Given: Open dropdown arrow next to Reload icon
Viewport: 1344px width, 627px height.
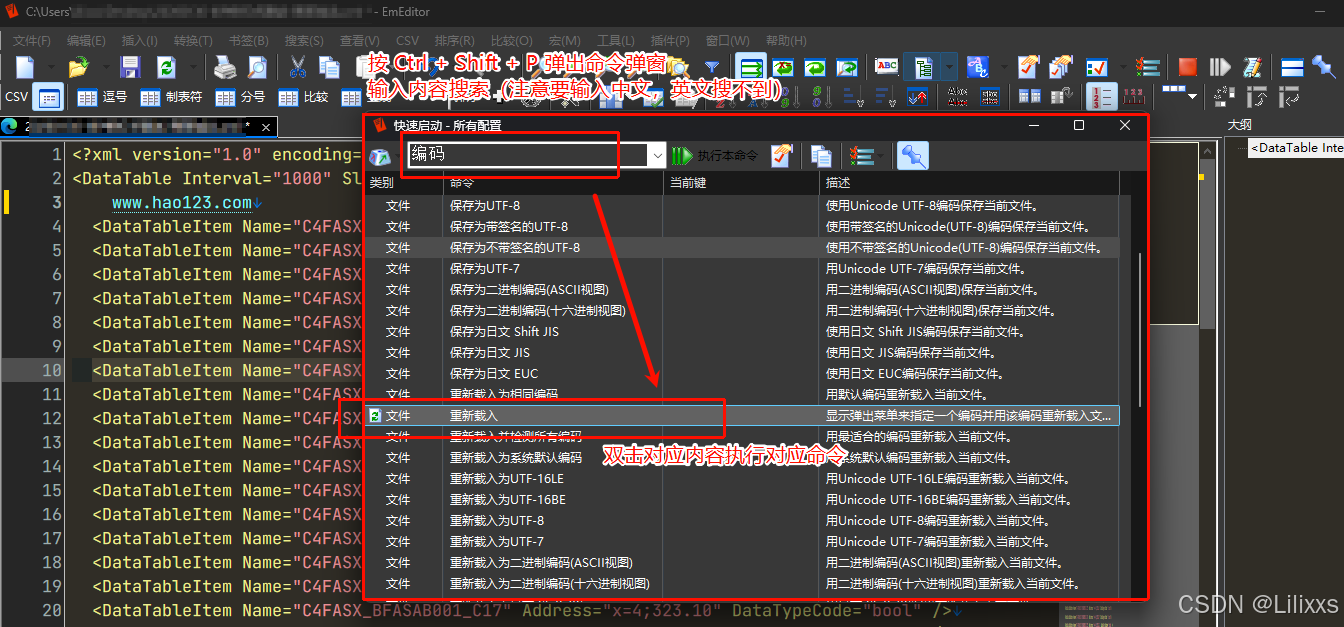Looking at the screenshot, I should coord(193,68).
